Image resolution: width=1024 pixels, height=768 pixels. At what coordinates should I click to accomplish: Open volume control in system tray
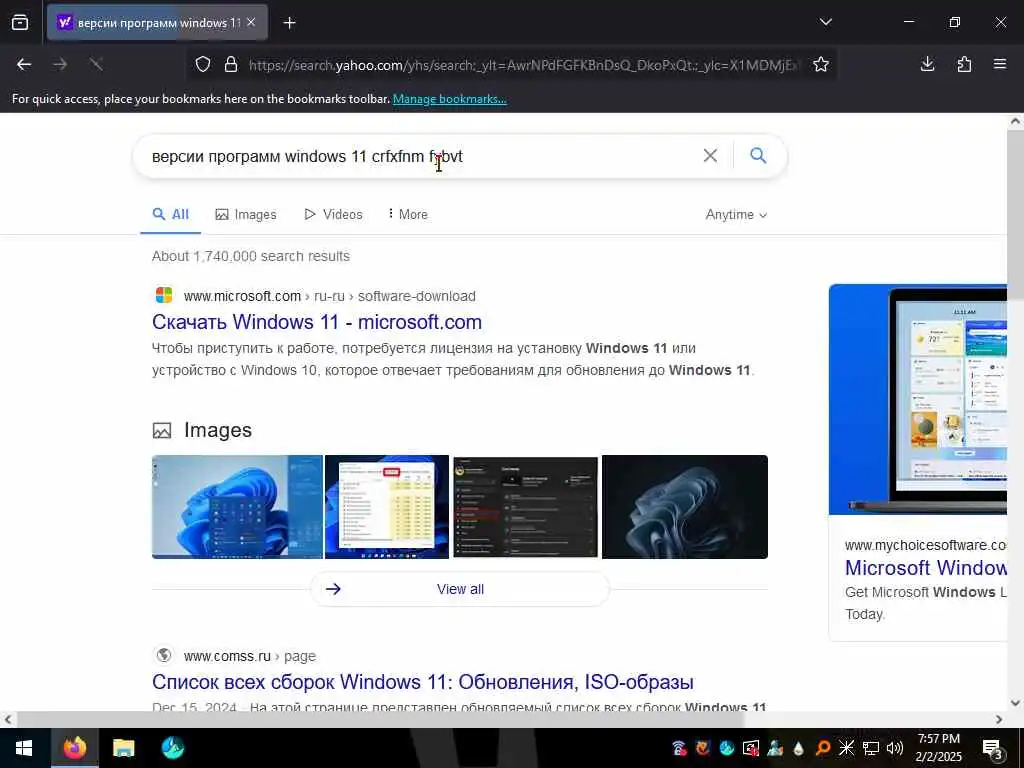click(895, 748)
